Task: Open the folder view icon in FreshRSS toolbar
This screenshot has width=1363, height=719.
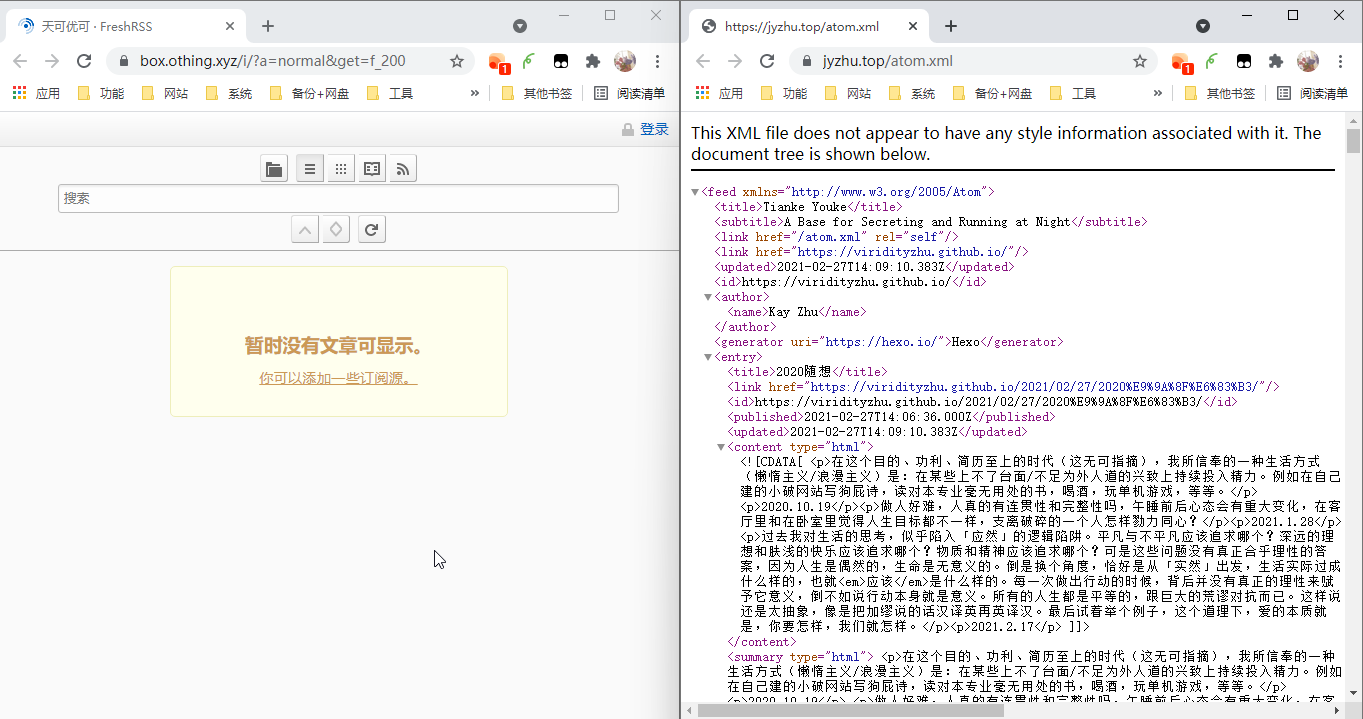Action: click(274, 168)
